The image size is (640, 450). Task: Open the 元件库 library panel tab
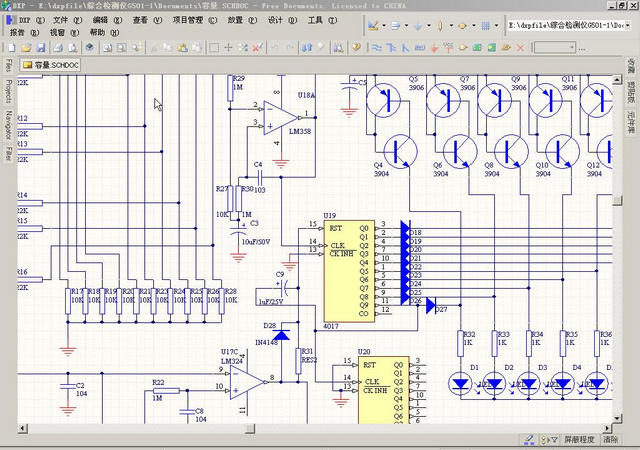pos(631,122)
